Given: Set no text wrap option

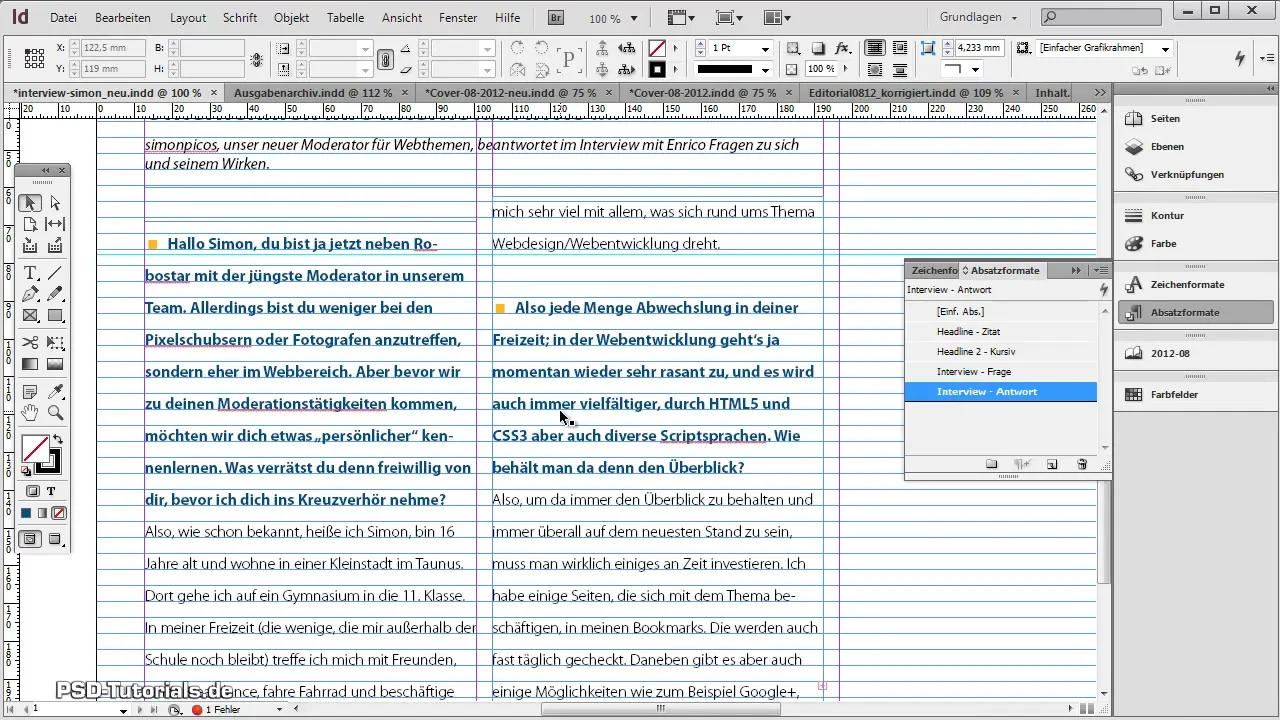Looking at the screenshot, I should (875, 48).
